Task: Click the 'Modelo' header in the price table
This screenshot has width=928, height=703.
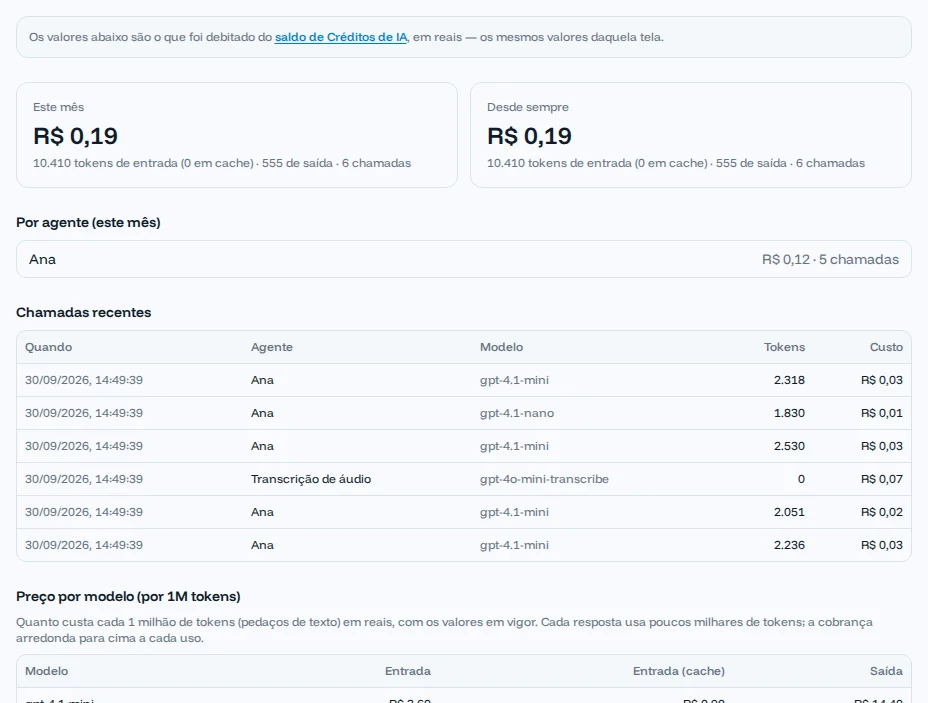Action: [x=47, y=671]
